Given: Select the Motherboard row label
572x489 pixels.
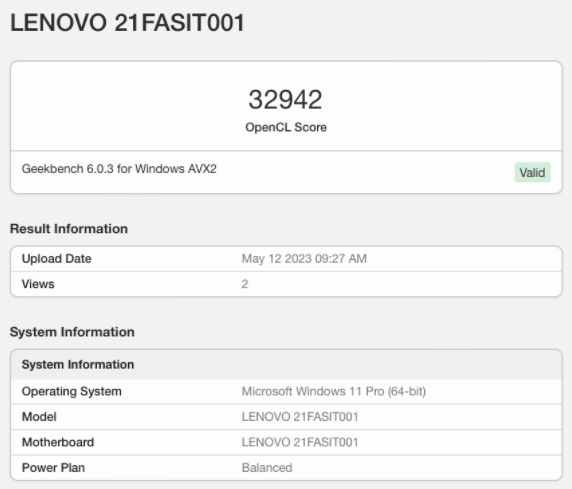Looking at the screenshot, I should [58, 442].
